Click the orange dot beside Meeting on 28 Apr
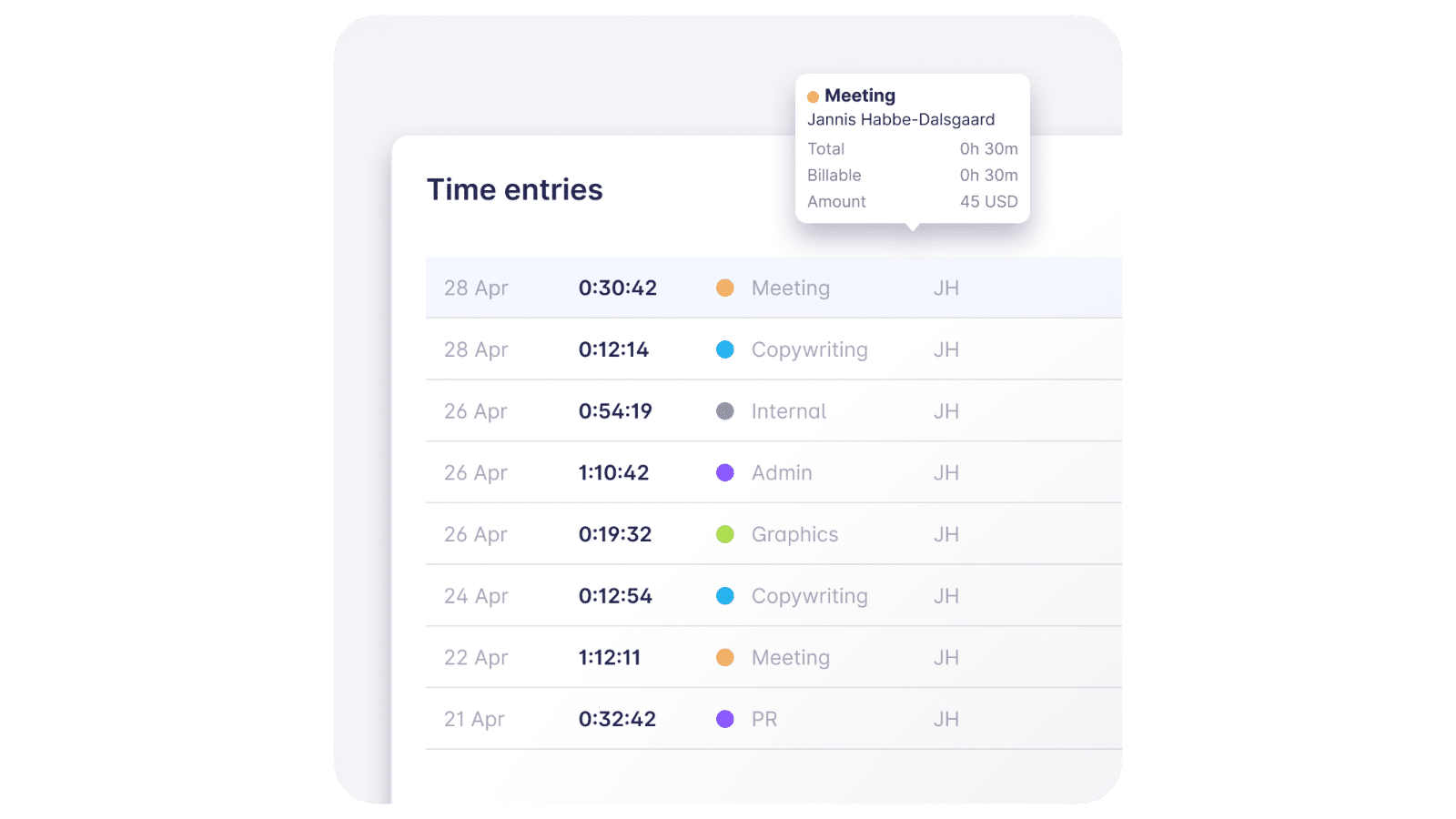The height and width of the screenshot is (819, 1456). [x=725, y=288]
